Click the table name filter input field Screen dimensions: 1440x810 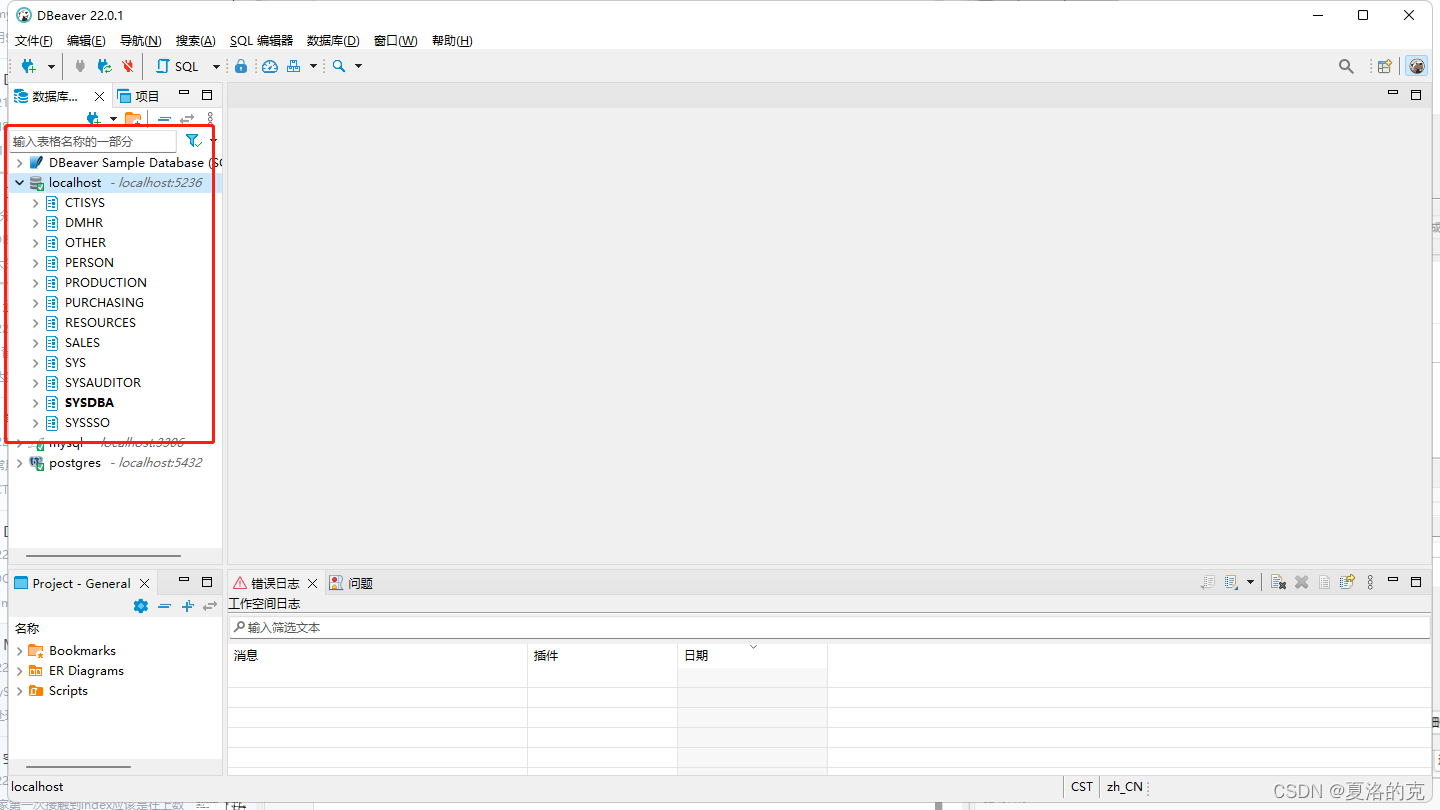[92, 141]
